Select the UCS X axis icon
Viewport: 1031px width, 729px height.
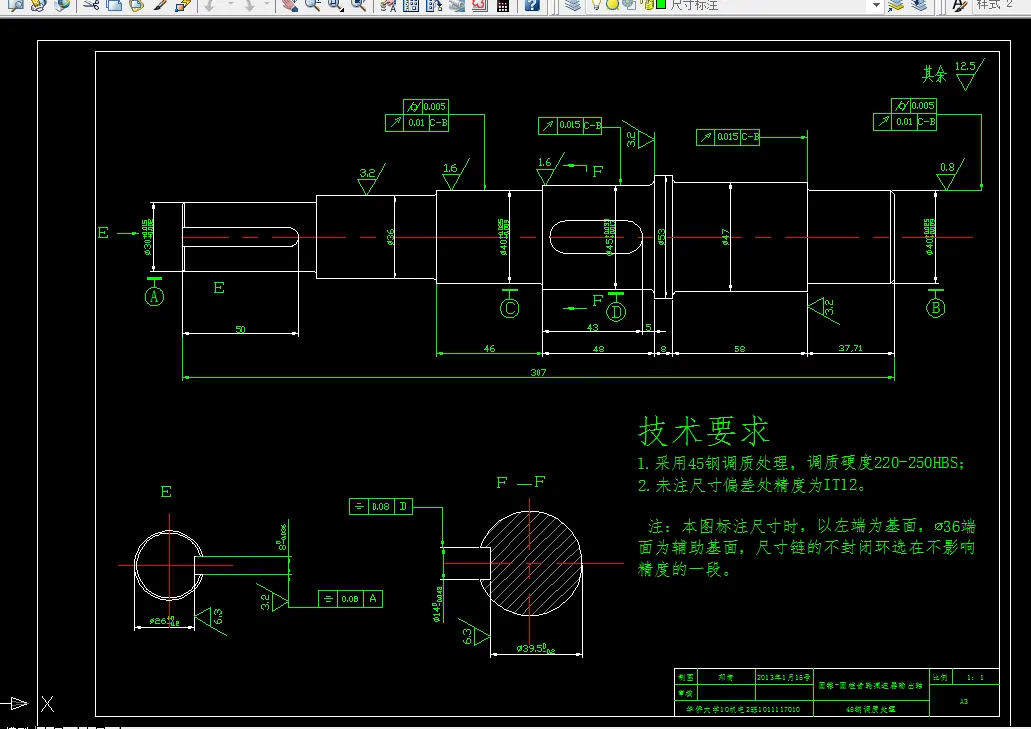click(47, 704)
